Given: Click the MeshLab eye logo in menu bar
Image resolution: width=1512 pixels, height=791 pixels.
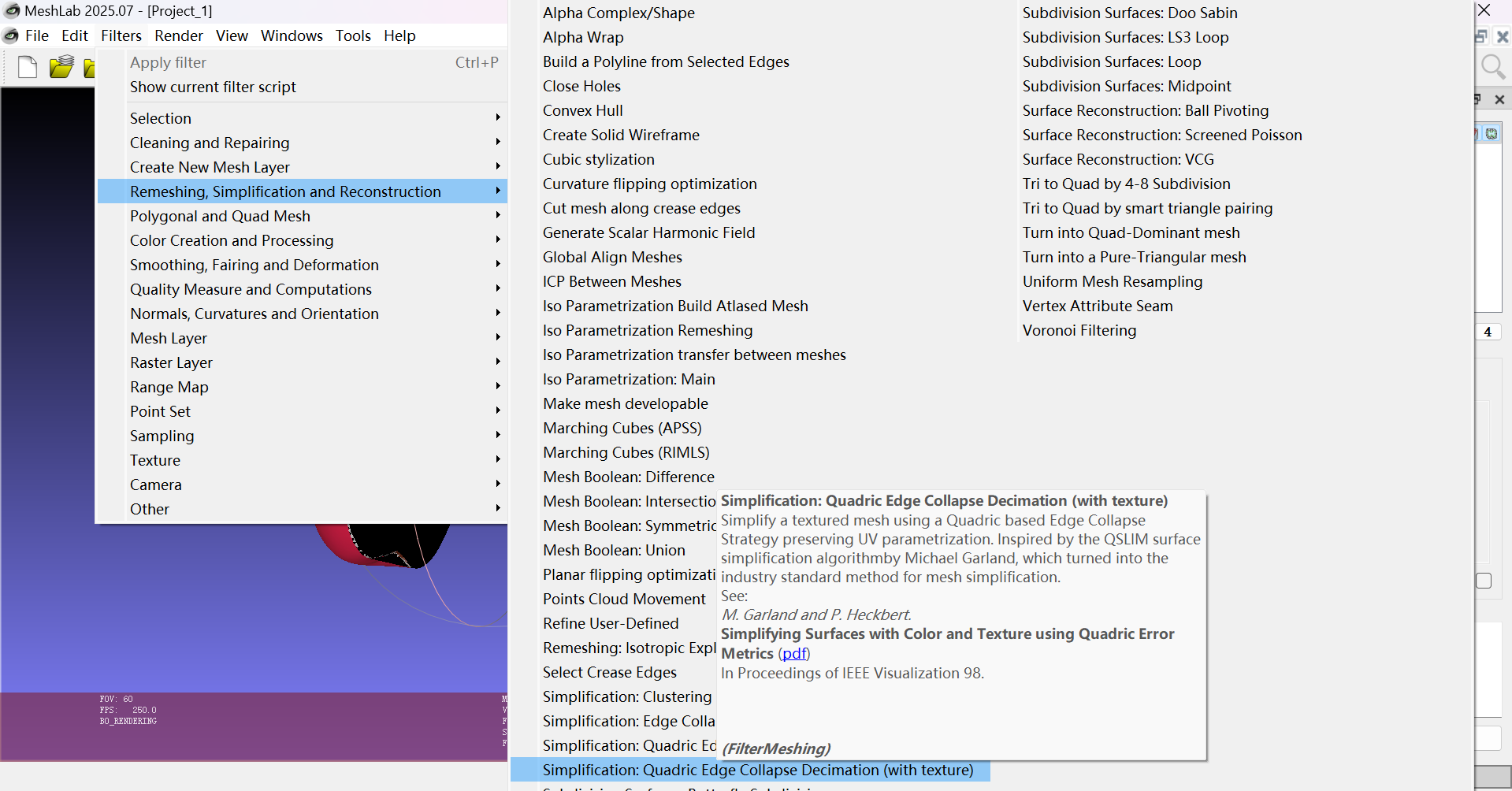Looking at the screenshot, I should point(11,35).
